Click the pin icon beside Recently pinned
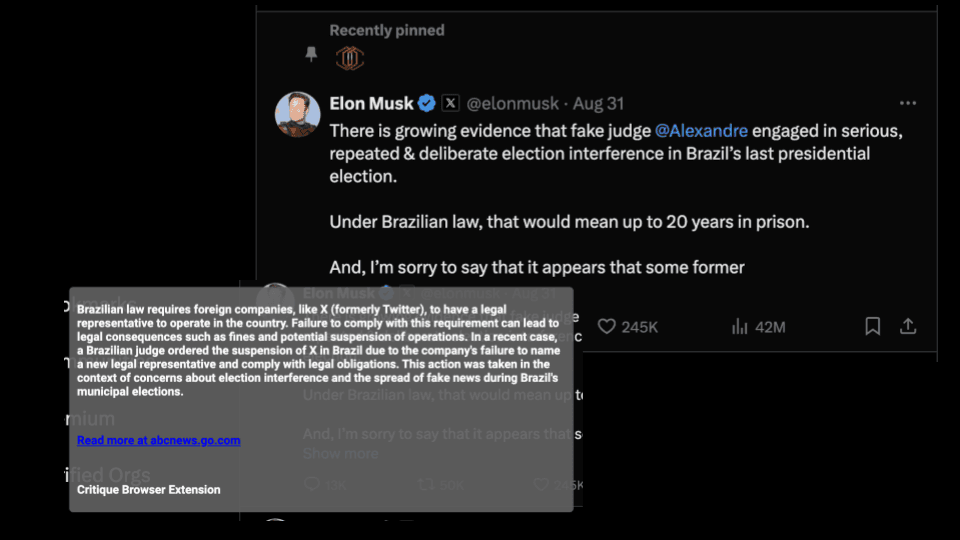Viewport: 960px width, 540px height. [311, 54]
